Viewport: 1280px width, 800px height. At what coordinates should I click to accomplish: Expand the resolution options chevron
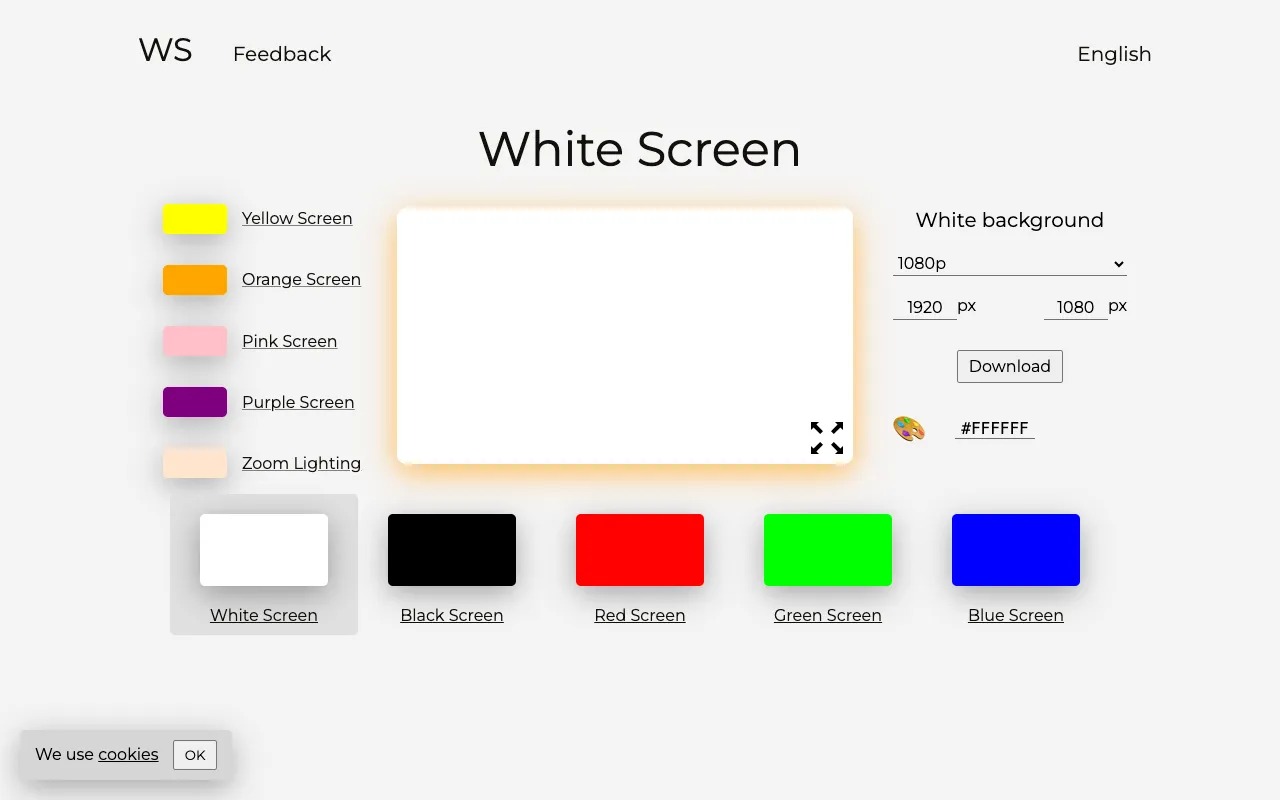1118,264
